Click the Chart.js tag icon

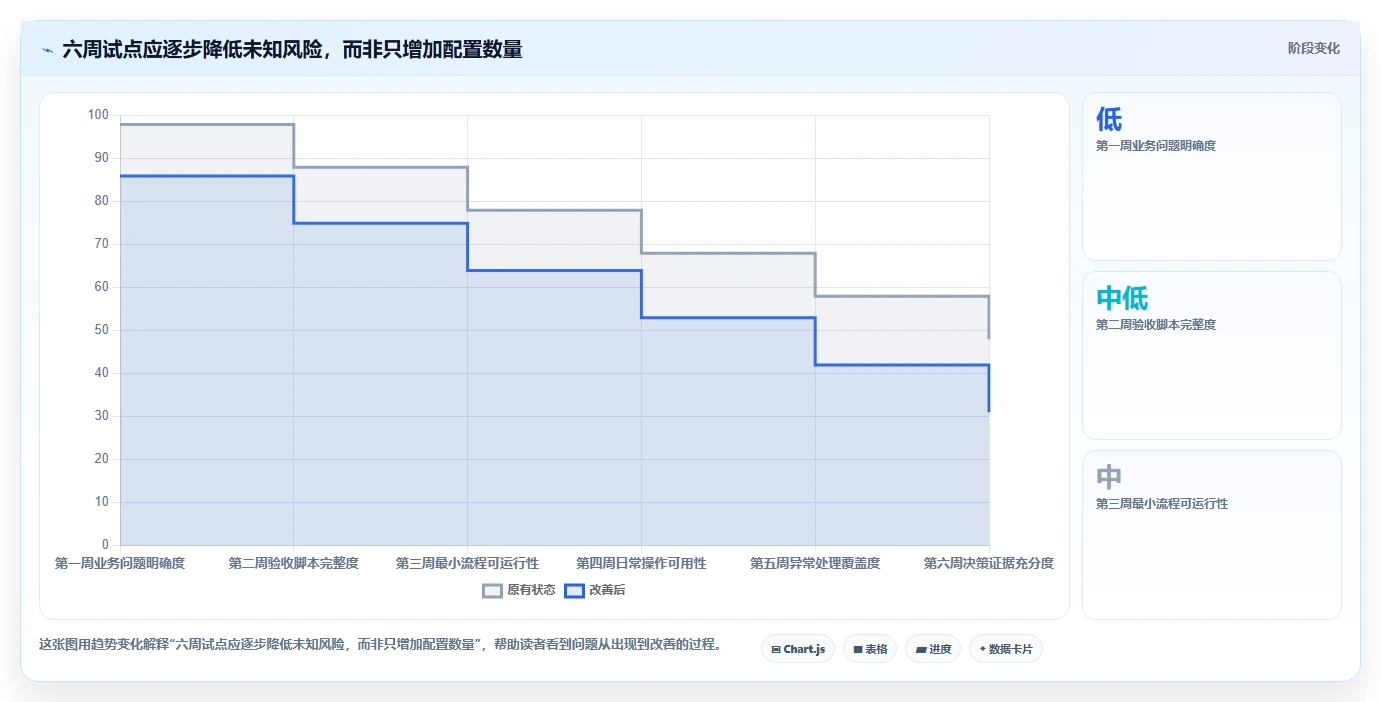tap(775, 650)
